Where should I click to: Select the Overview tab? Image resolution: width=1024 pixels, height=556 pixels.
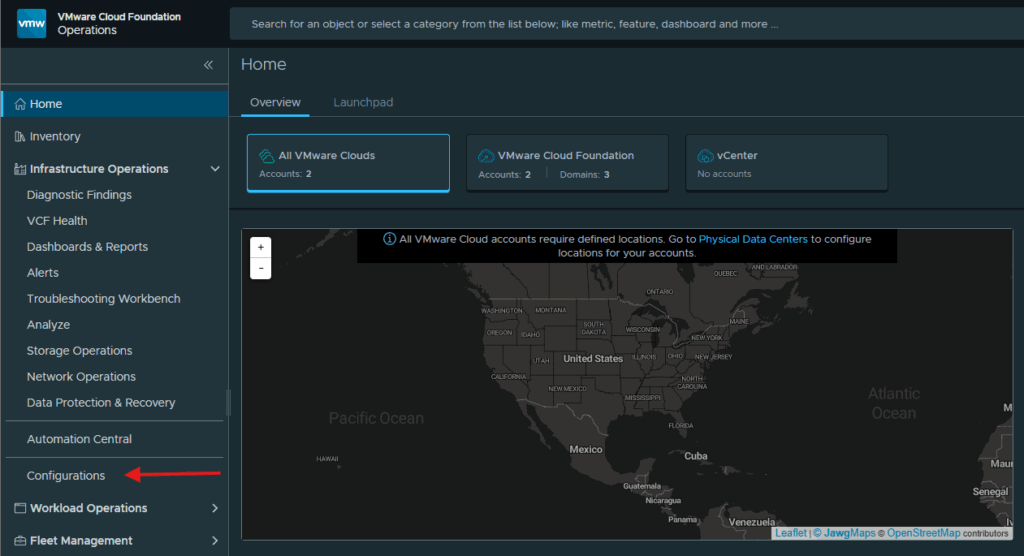(x=275, y=103)
